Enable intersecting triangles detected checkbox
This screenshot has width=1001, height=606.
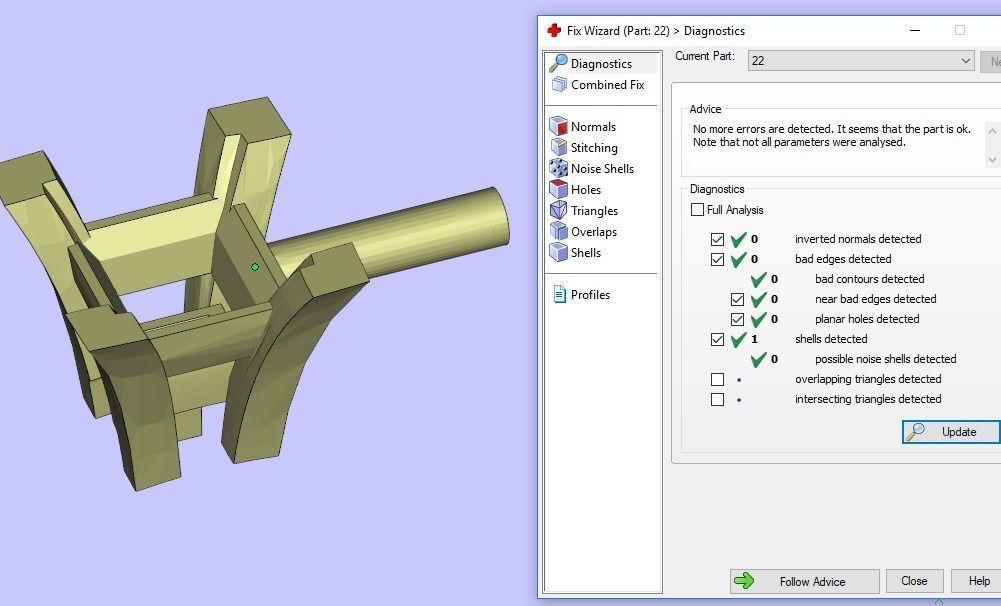[x=717, y=399]
